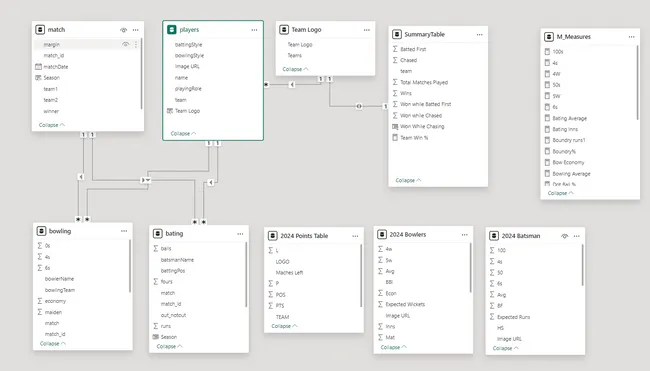Click the Team Win % measure icon

coord(395,137)
